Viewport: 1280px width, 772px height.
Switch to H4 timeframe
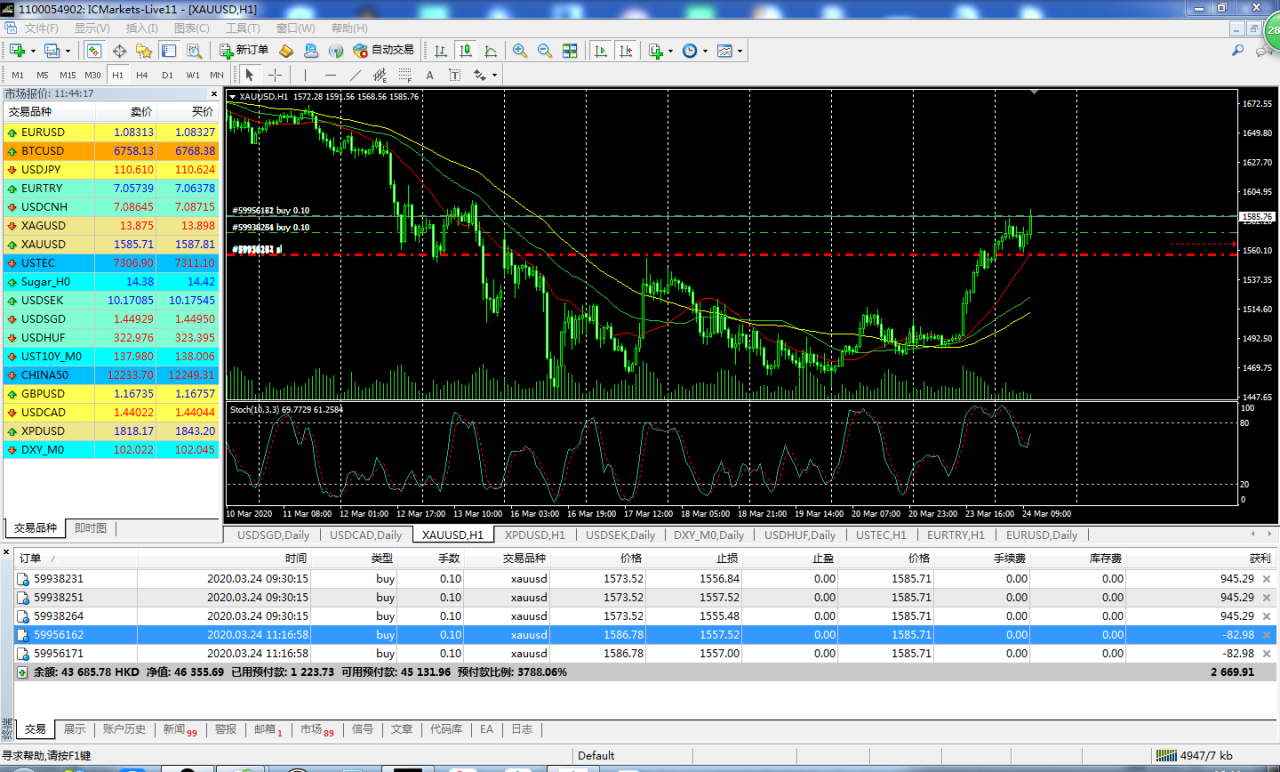click(142, 75)
